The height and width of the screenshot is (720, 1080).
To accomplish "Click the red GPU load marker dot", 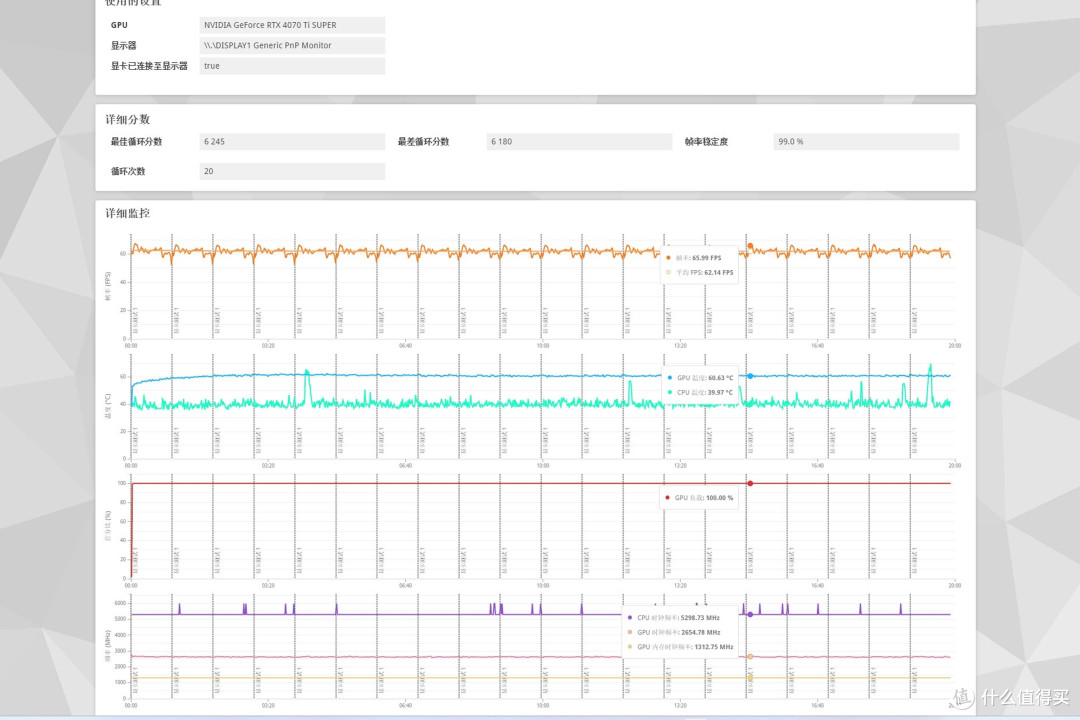I will [750, 484].
